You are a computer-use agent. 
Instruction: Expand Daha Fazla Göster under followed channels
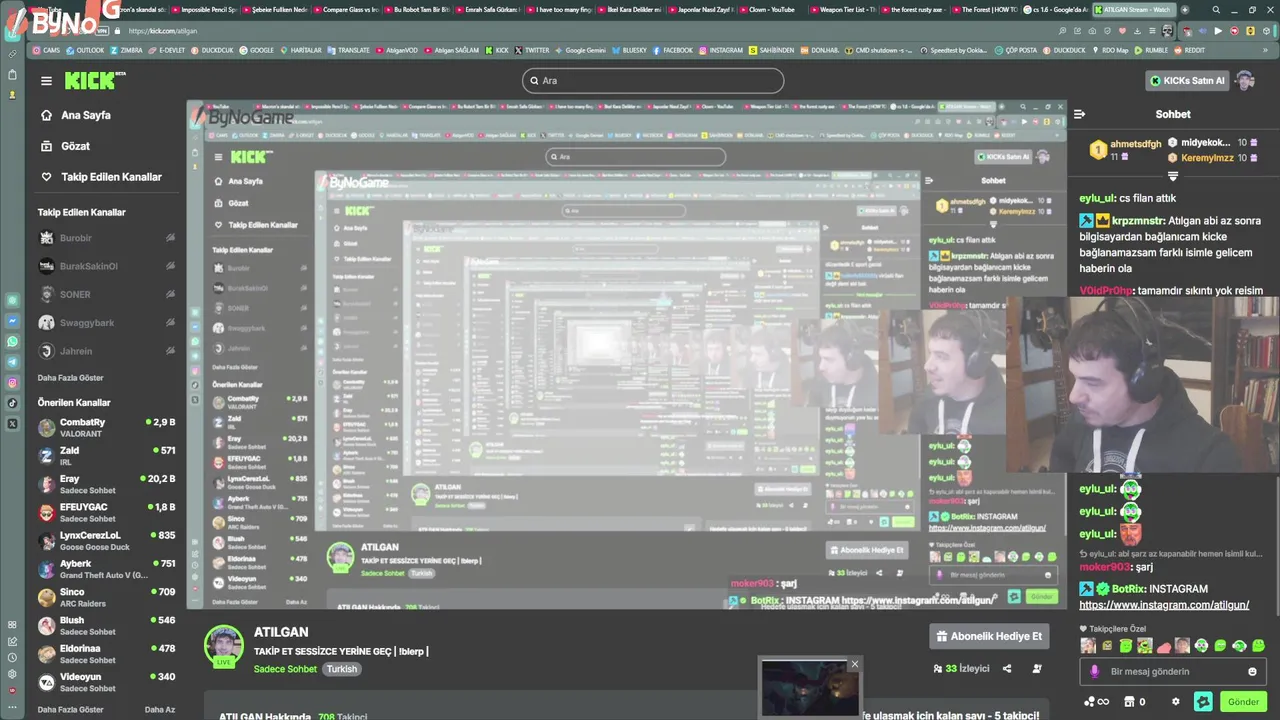coord(71,378)
